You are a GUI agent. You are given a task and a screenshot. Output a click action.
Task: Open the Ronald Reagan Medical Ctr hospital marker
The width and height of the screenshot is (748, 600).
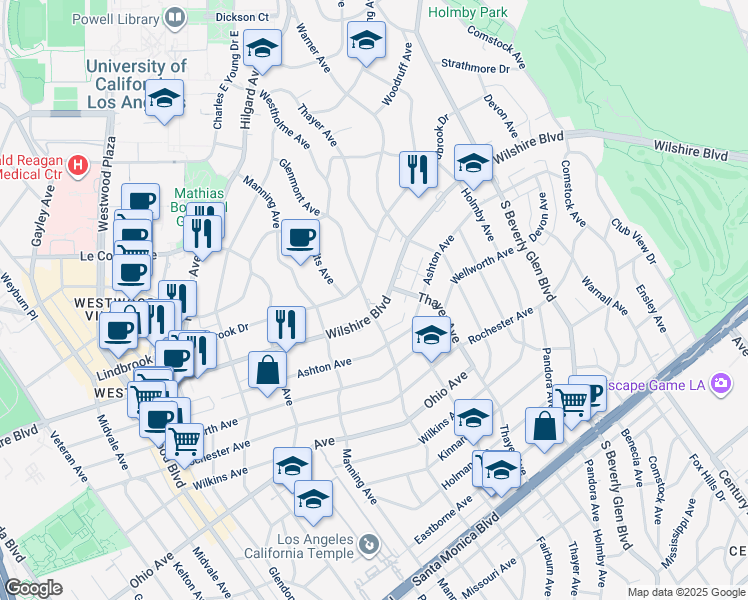pyautogui.click(x=78, y=166)
